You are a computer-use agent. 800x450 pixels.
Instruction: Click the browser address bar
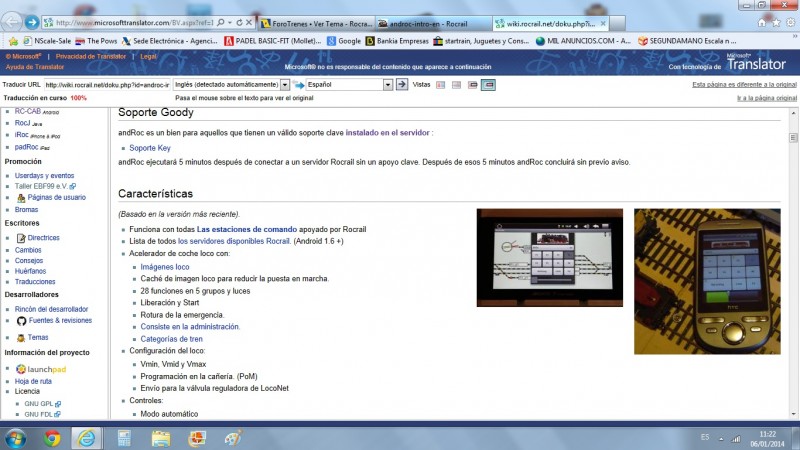click(x=134, y=22)
